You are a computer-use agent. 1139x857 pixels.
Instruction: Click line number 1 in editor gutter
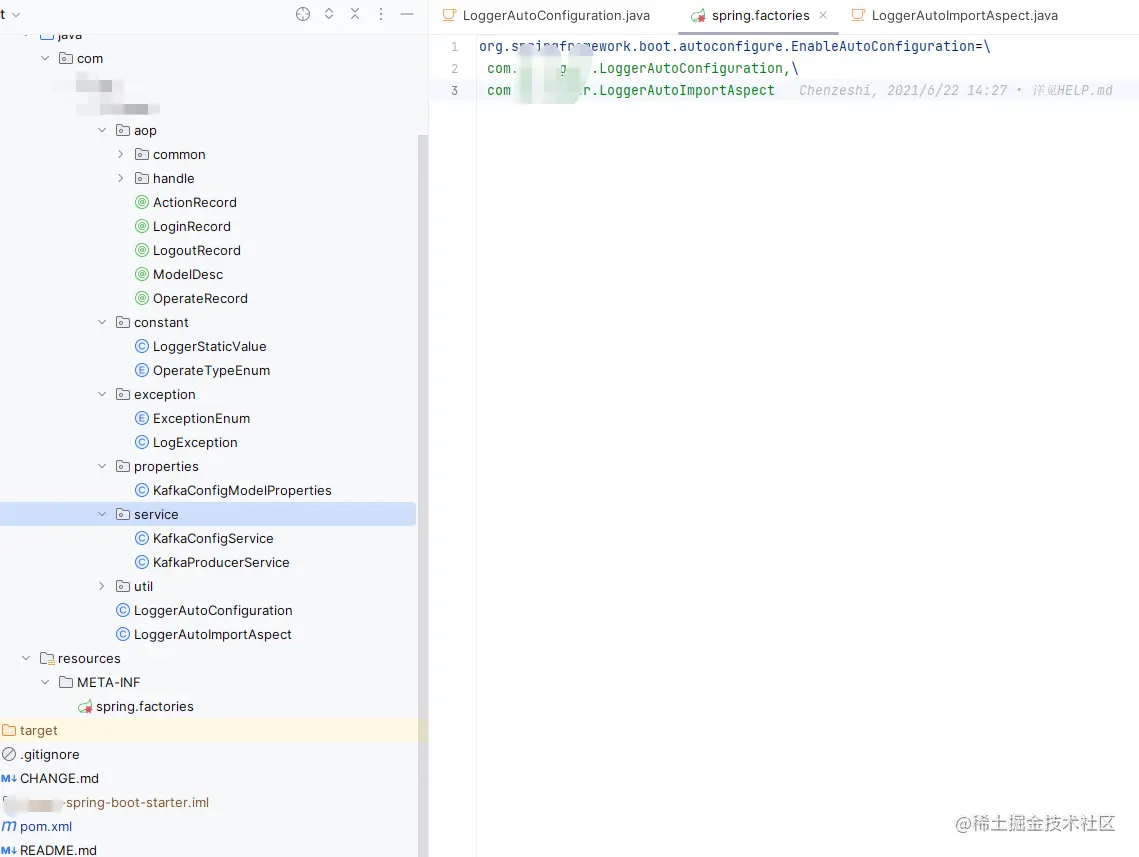pos(455,46)
